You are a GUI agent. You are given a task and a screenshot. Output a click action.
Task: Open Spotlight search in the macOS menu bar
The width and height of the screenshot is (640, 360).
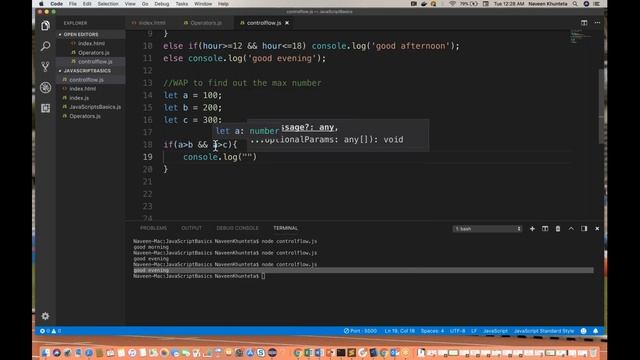coord(575,4)
